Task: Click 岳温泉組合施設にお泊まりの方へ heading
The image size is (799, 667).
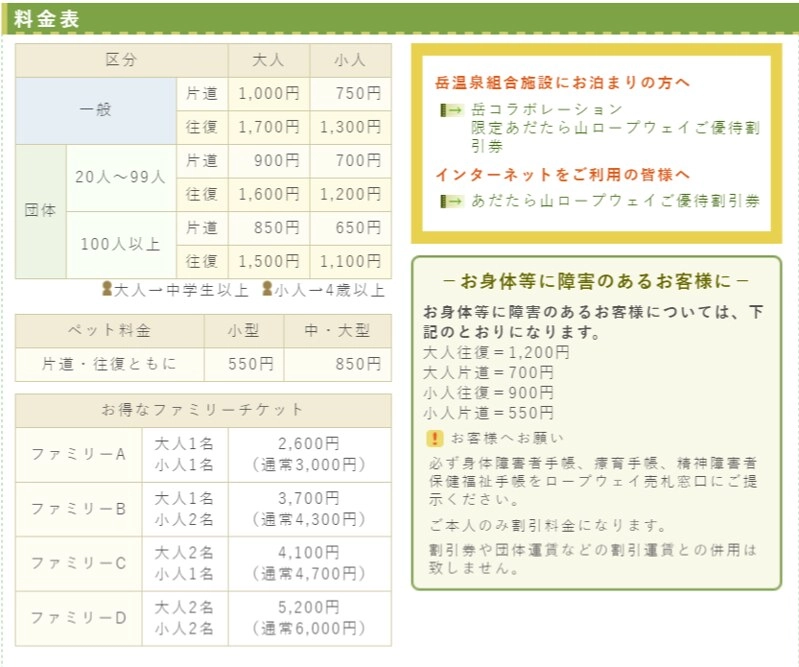Action: pos(562,83)
